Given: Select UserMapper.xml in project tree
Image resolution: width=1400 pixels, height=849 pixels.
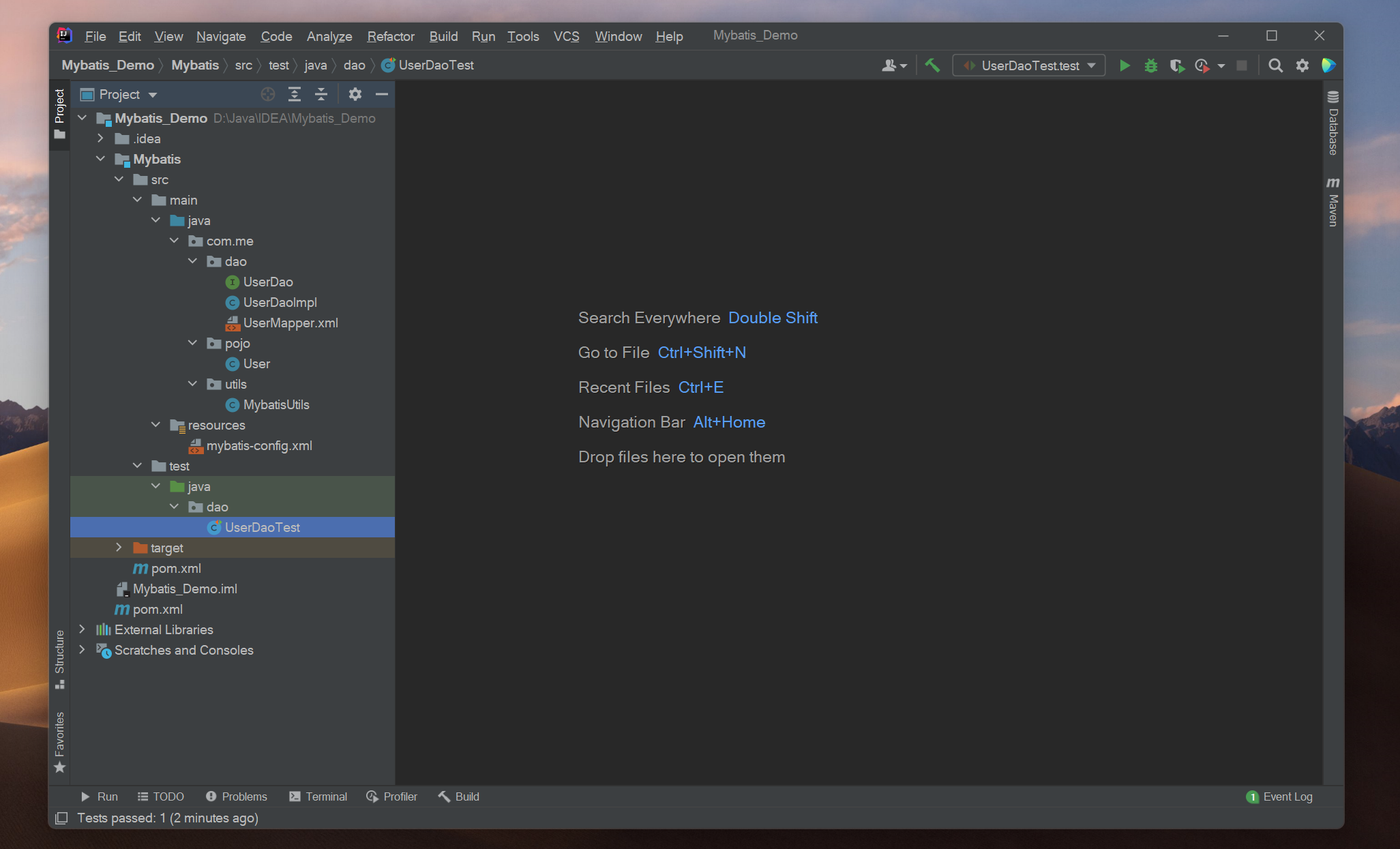Looking at the screenshot, I should (x=290, y=323).
